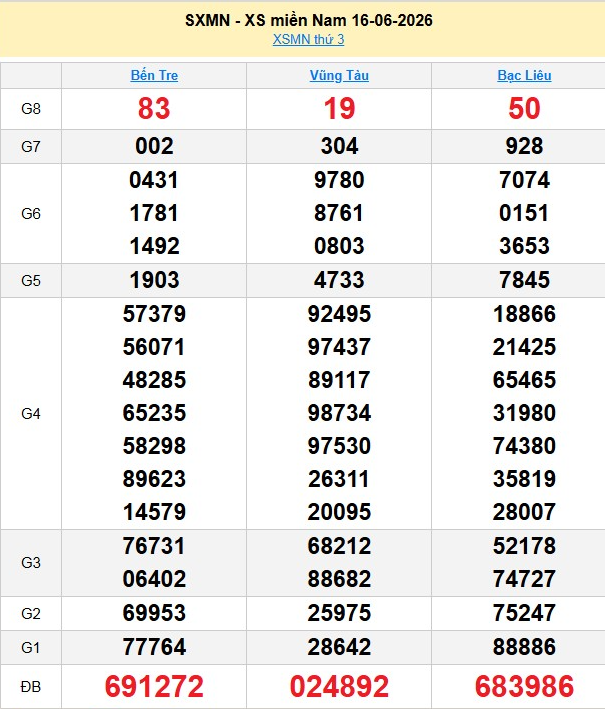Select Bạc Liêu G8 number 50
605x709 pixels.
pos(525,109)
